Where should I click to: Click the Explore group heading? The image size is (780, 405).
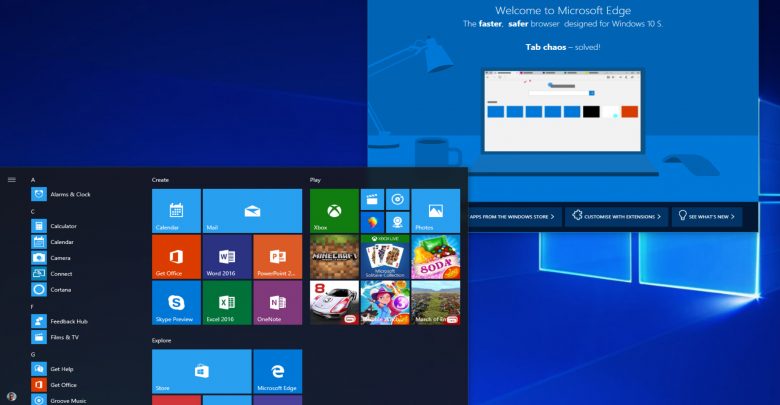[161, 340]
